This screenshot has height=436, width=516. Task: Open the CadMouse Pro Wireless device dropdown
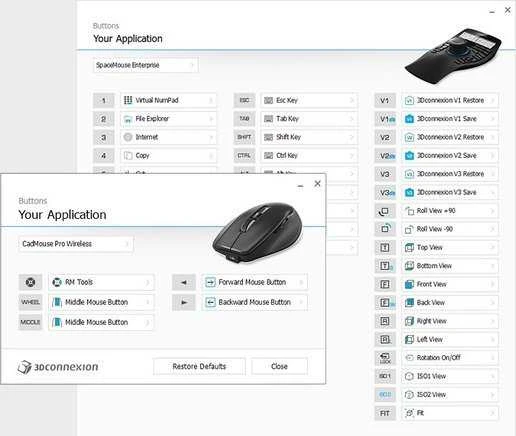tap(76, 244)
